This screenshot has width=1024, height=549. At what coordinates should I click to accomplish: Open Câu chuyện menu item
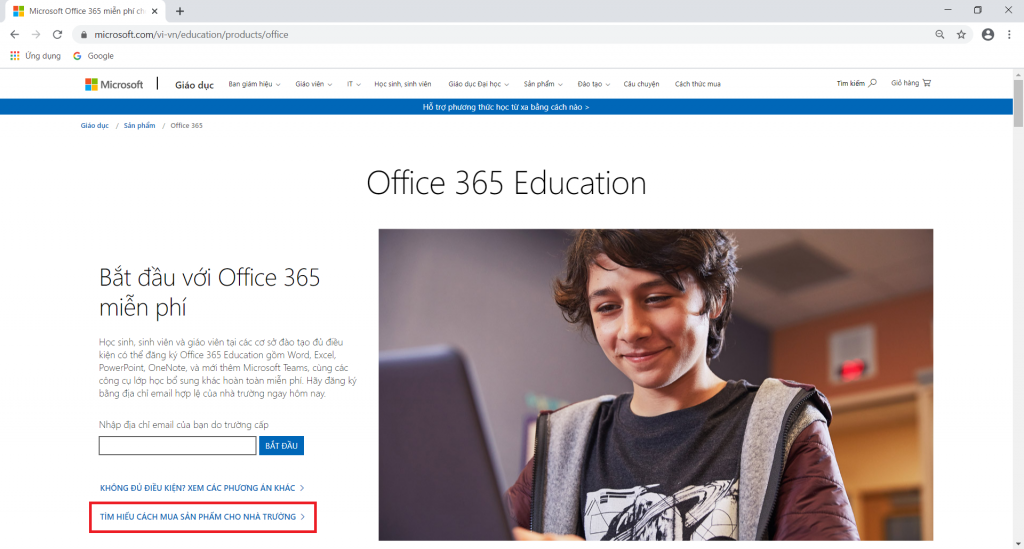pyautogui.click(x=641, y=84)
